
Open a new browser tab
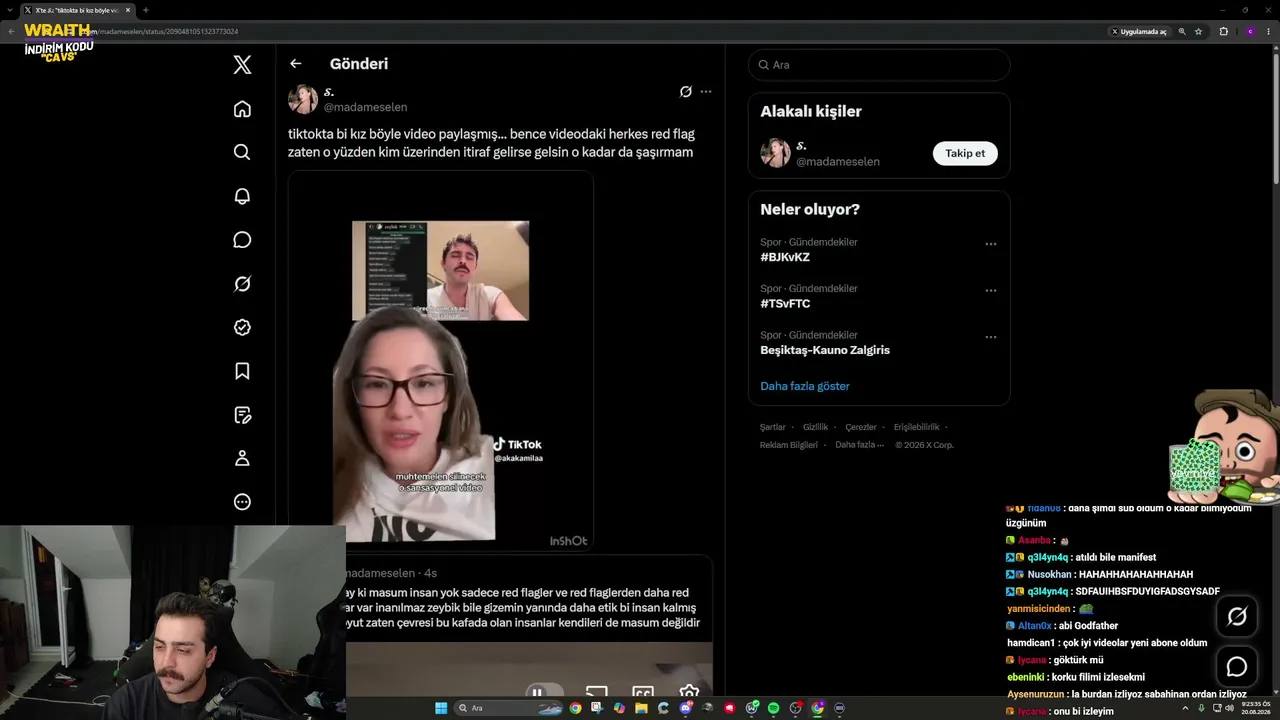(145, 10)
